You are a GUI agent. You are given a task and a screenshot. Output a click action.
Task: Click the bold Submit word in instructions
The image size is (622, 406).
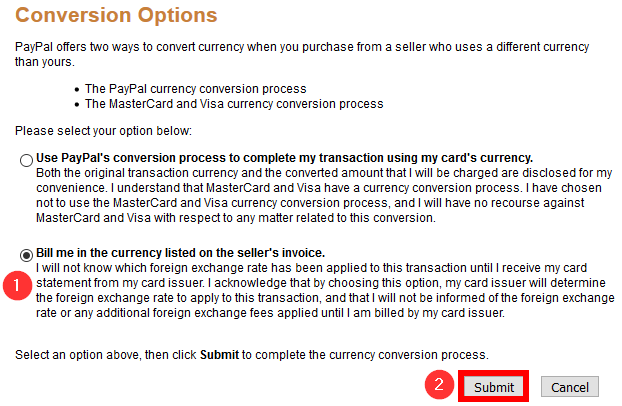[217, 355]
